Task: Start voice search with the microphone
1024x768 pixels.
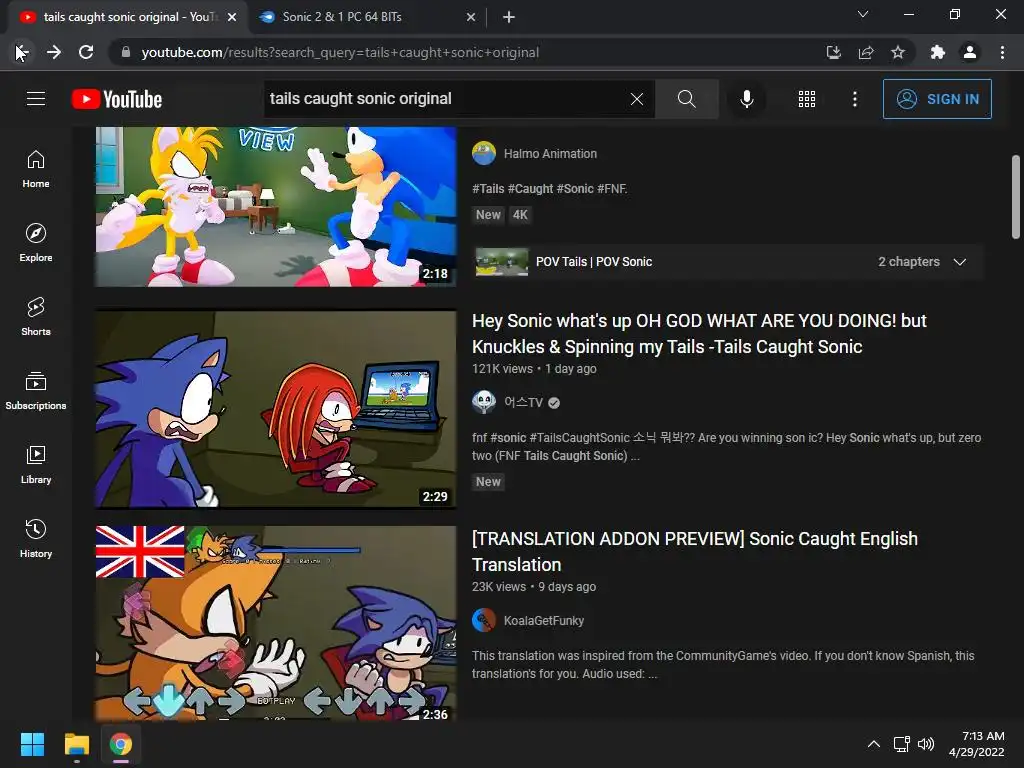Action: (746, 99)
